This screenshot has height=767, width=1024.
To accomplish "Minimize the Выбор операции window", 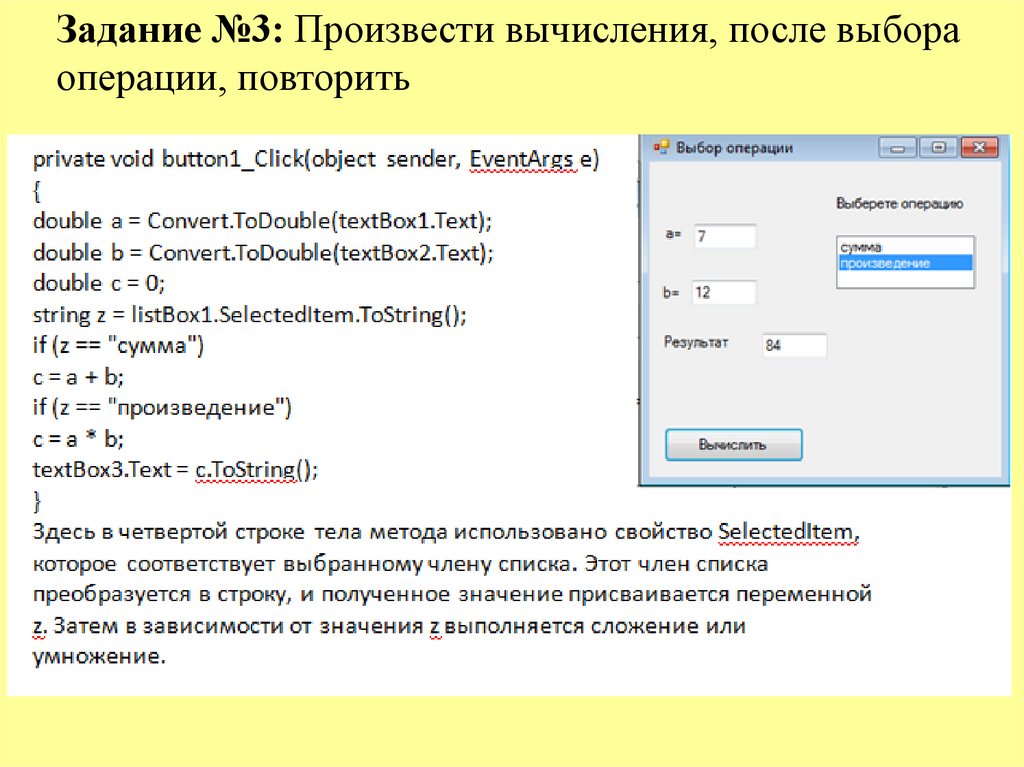I will coord(897,148).
